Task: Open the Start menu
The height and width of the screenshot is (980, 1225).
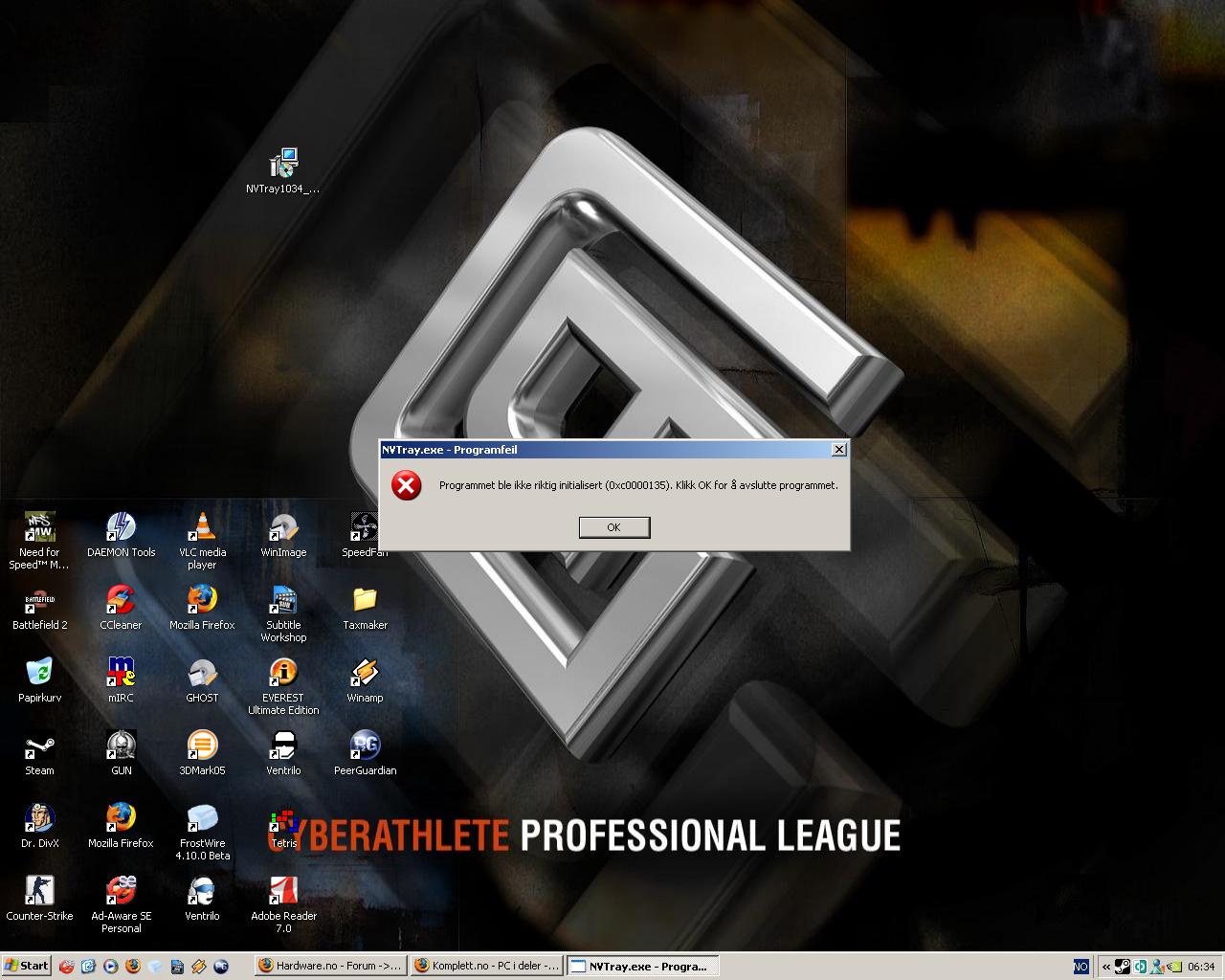Action: 27,966
